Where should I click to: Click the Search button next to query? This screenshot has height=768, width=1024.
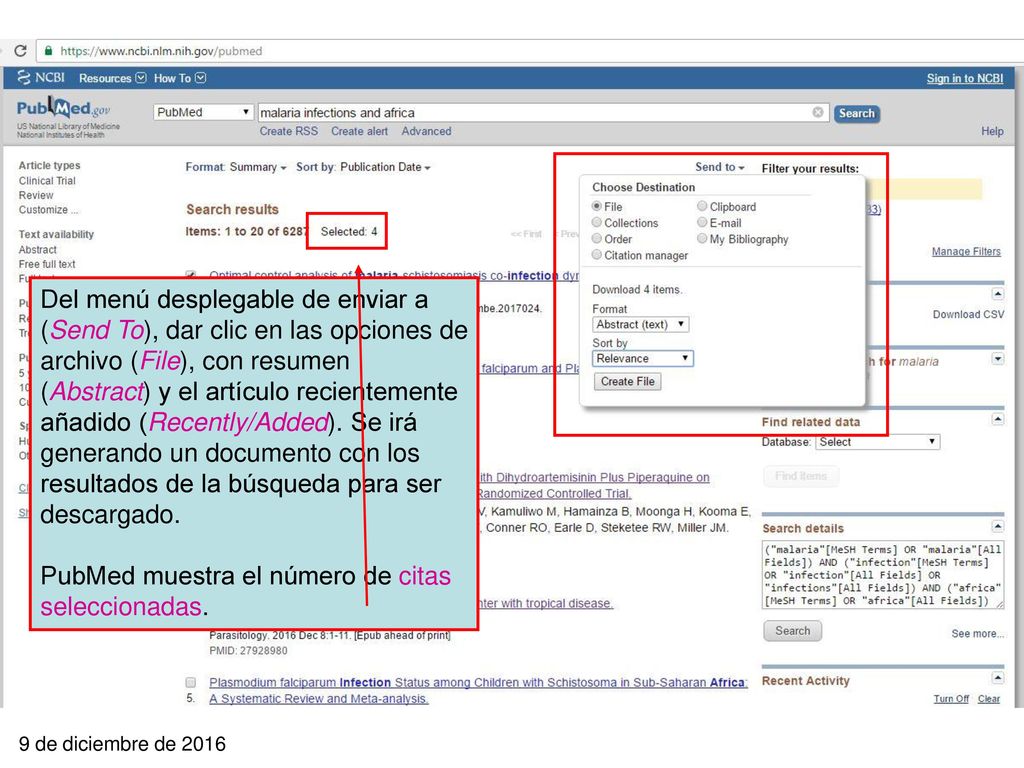(857, 113)
